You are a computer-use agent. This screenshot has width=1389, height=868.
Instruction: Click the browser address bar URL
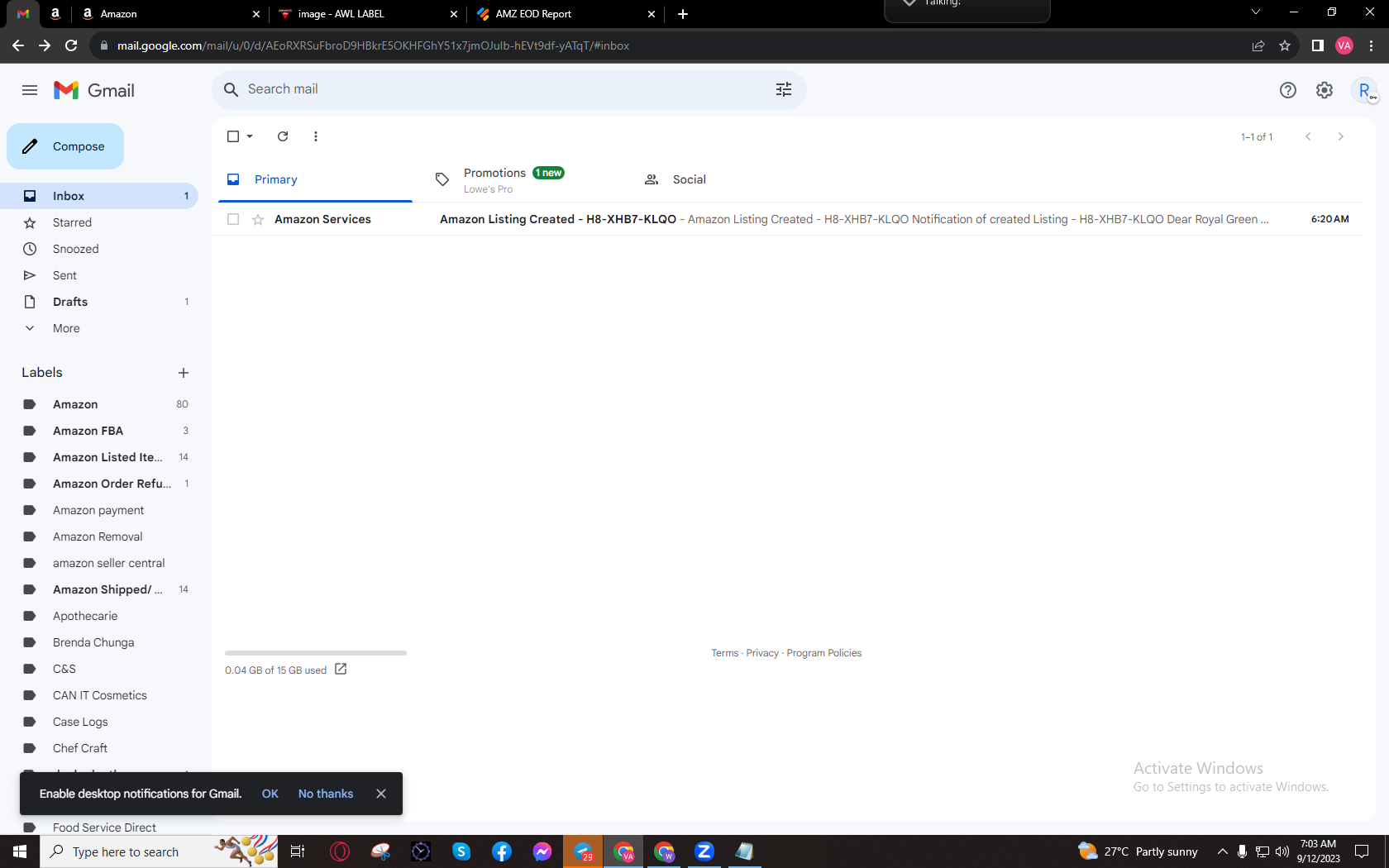pyautogui.click(x=373, y=45)
